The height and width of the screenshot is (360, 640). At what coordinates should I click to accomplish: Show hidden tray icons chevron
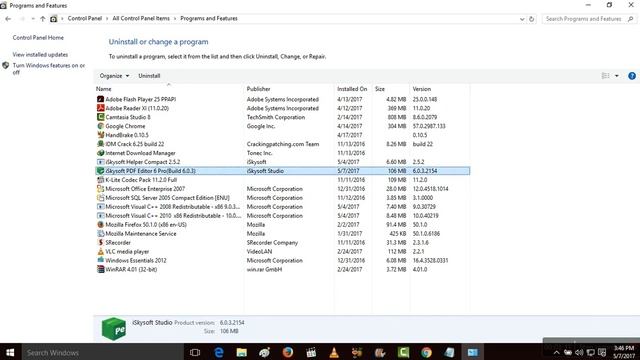tap(556, 353)
